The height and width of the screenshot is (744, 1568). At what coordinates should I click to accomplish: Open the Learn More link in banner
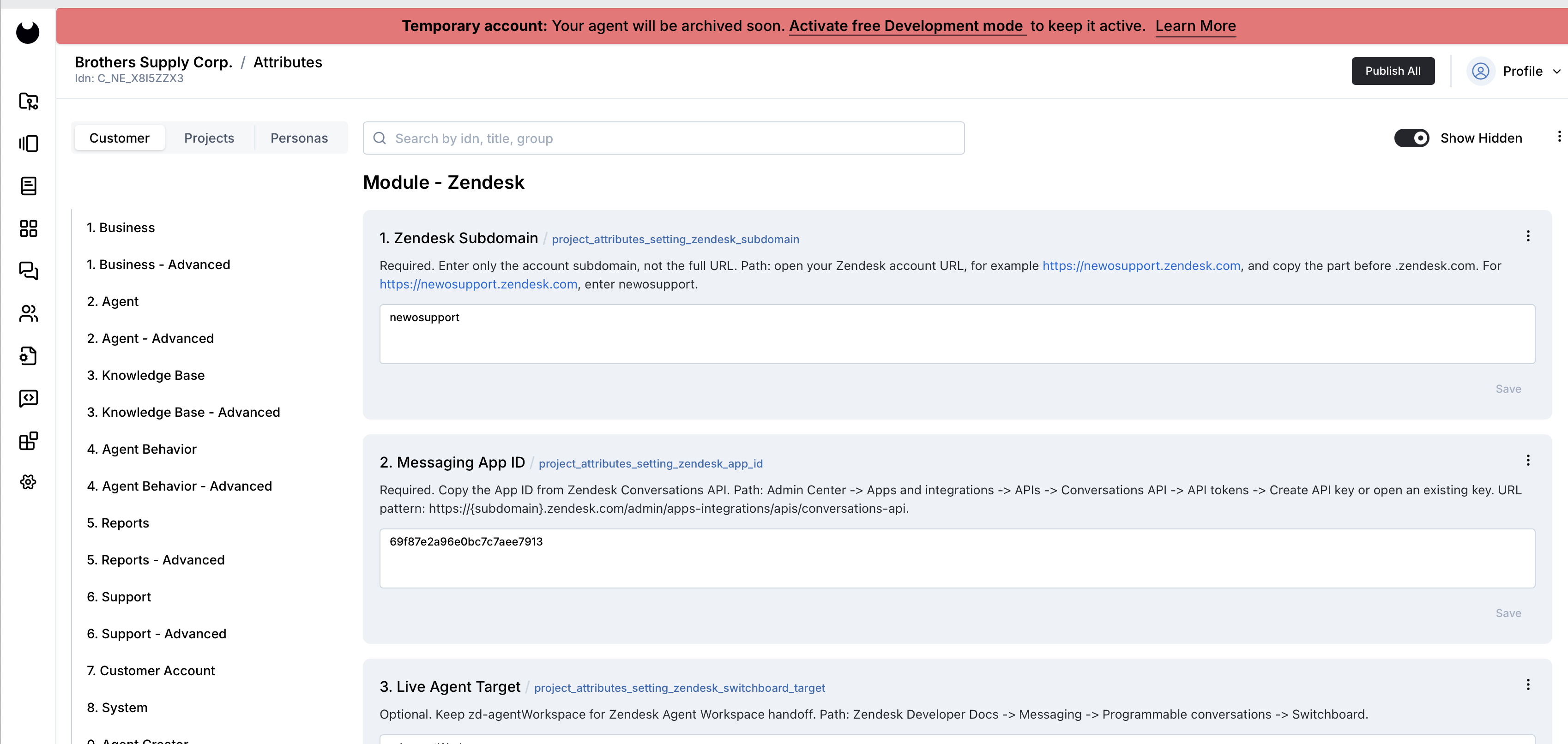coord(1195,26)
